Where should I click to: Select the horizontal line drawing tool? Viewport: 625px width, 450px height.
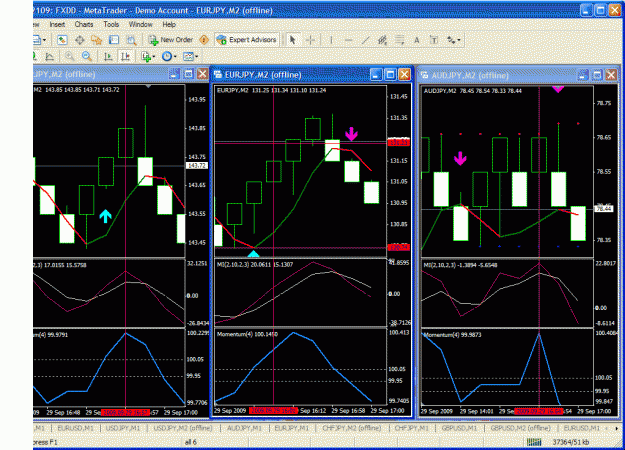[x=348, y=40]
